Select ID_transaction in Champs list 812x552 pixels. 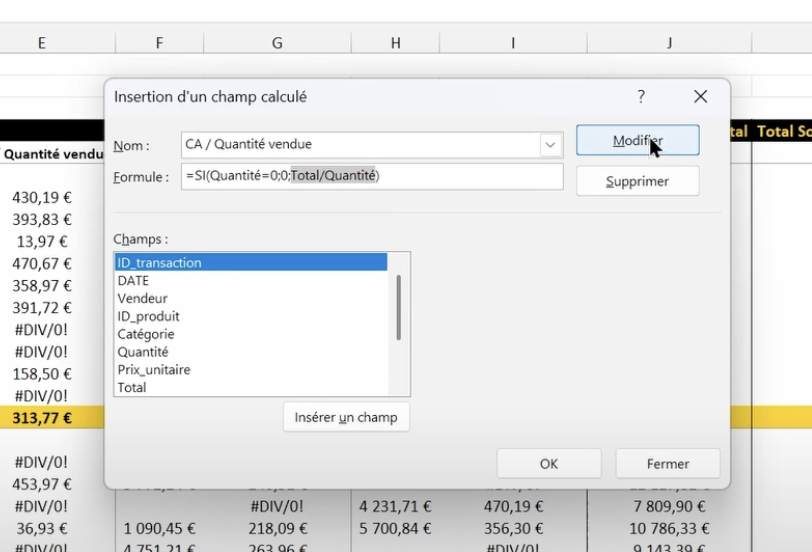tap(251, 263)
